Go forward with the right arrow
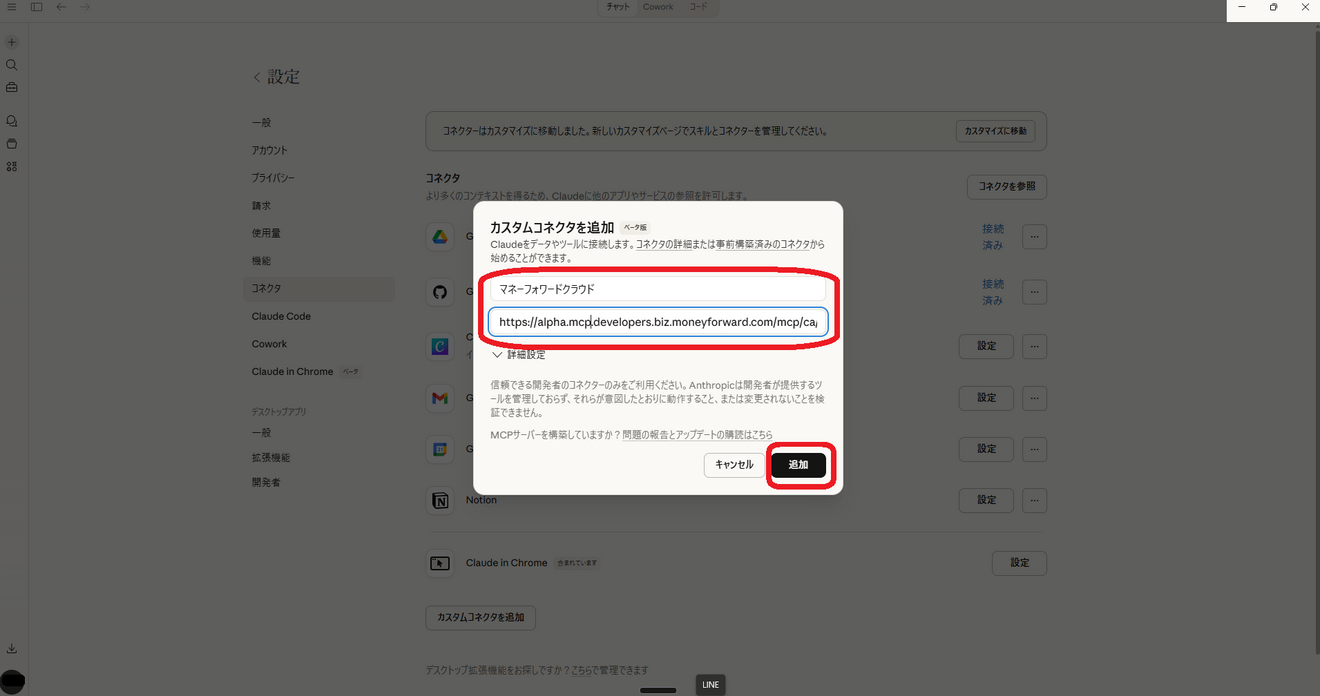Screen dimensions: 1320x696 point(85,7)
